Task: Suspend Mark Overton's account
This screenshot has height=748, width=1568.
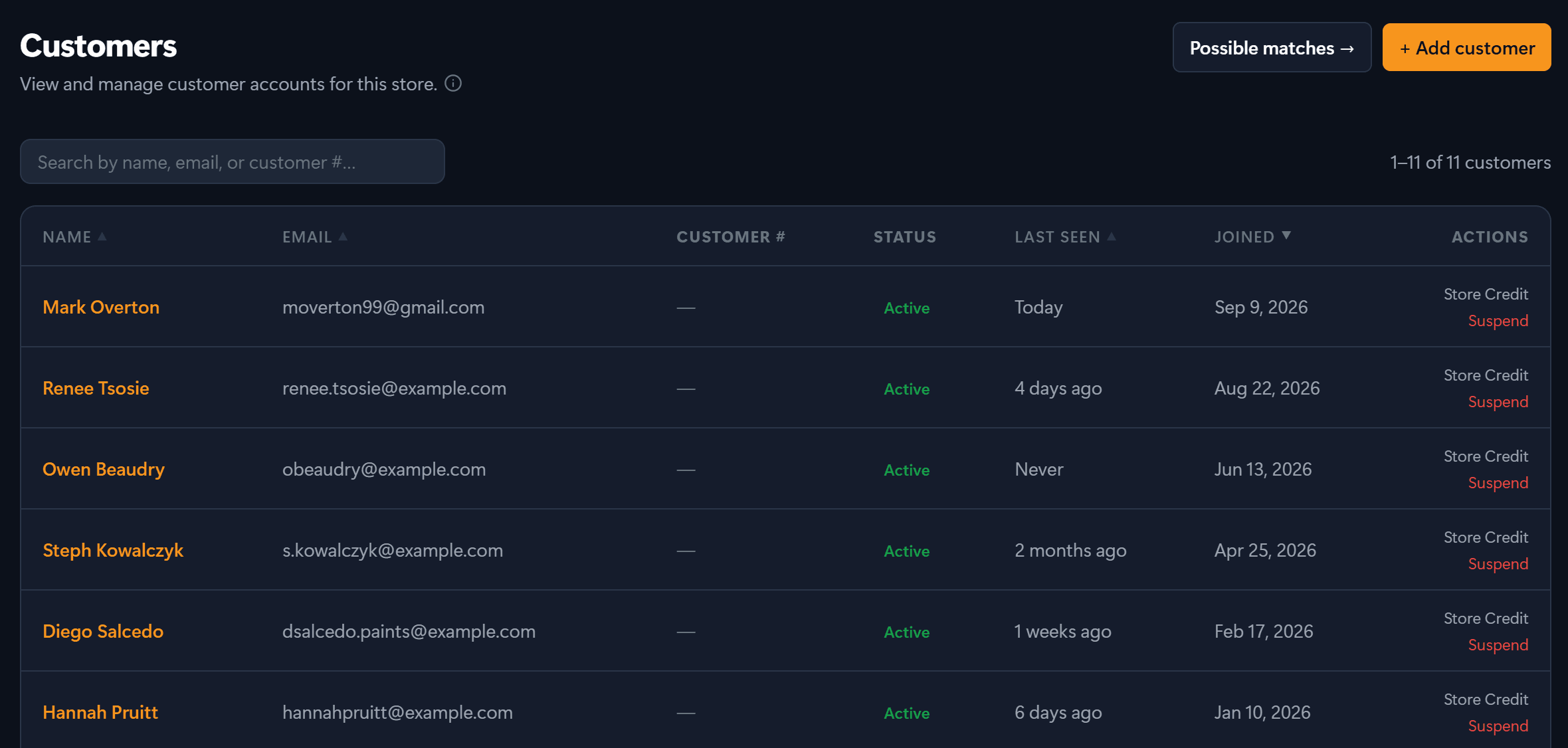Action: click(1498, 321)
